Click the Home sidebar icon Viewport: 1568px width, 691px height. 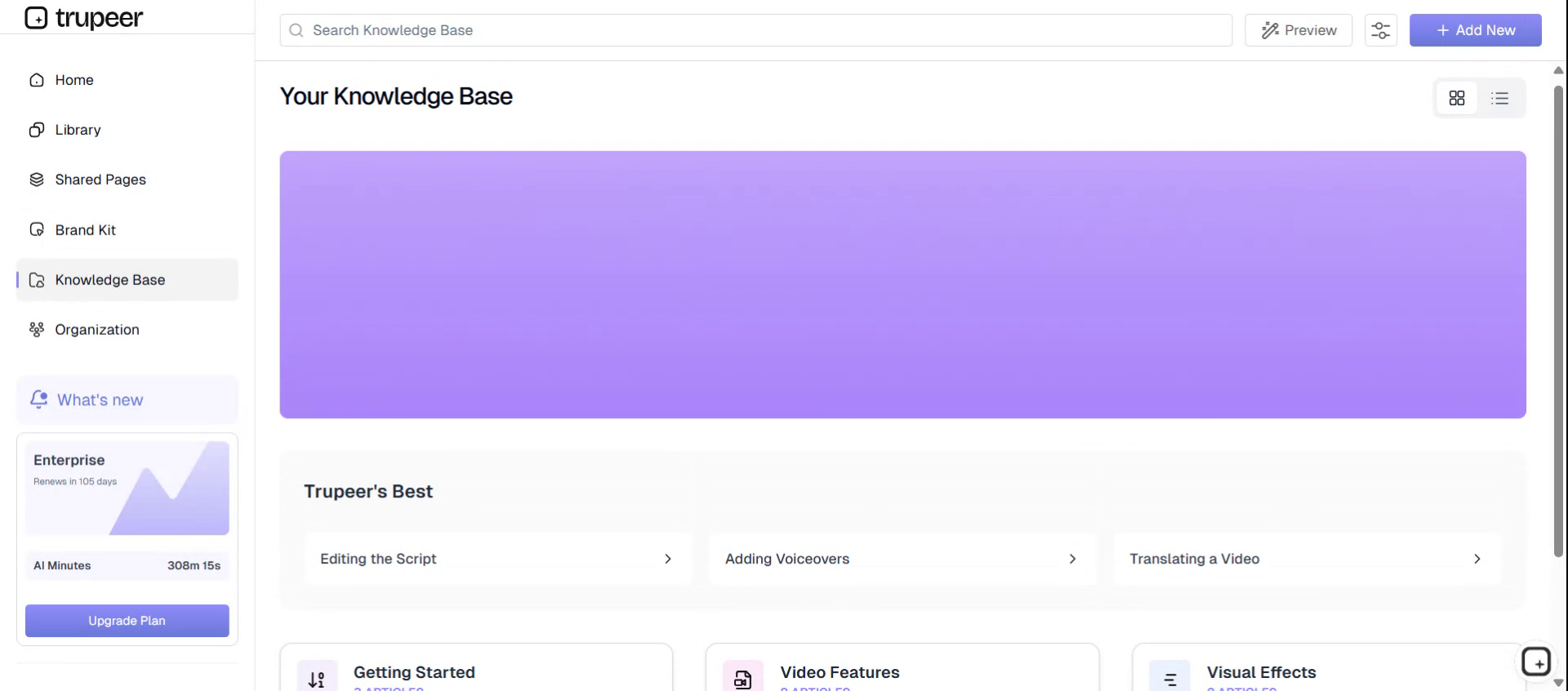[x=37, y=80]
